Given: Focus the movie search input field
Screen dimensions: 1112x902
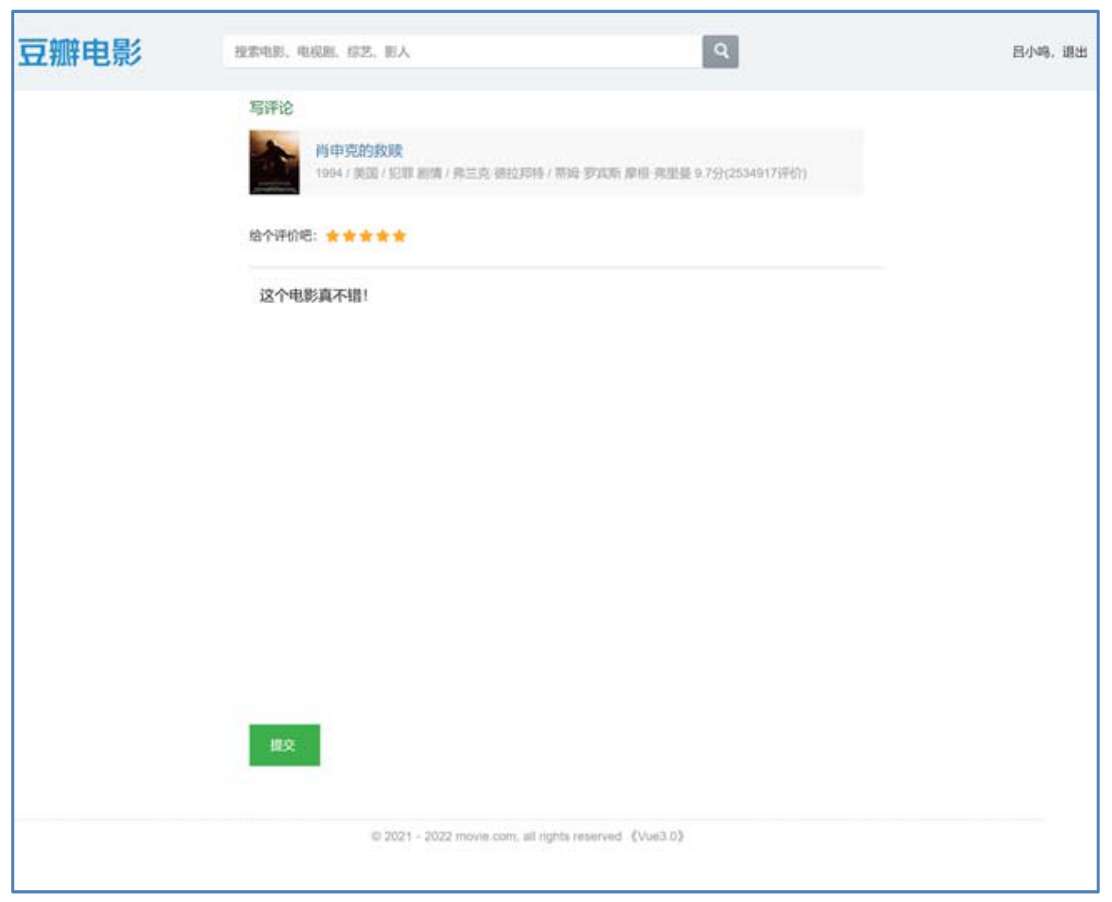Looking at the screenshot, I should point(462,51).
